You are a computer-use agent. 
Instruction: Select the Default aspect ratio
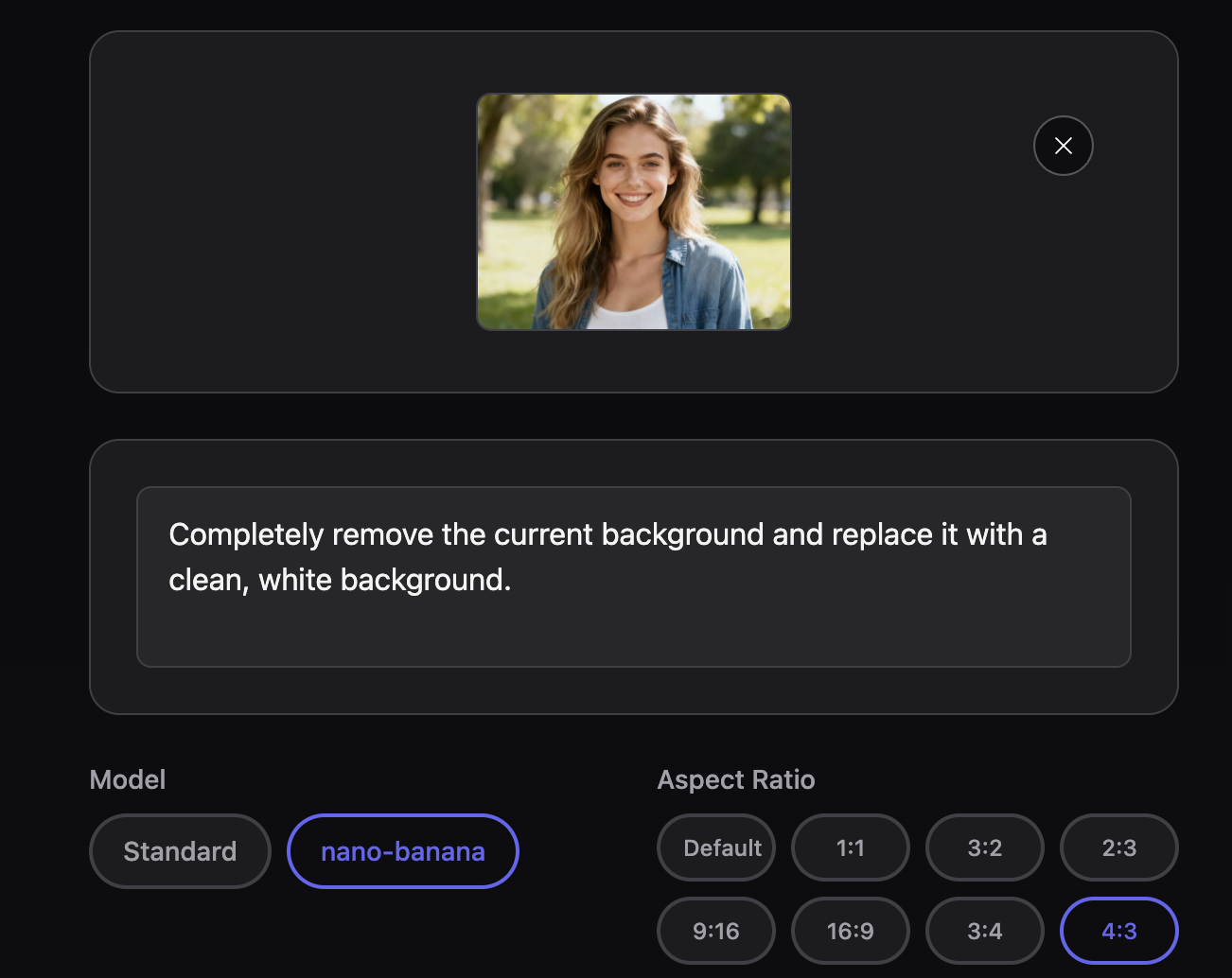pyautogui.click(x=716, y=847)
